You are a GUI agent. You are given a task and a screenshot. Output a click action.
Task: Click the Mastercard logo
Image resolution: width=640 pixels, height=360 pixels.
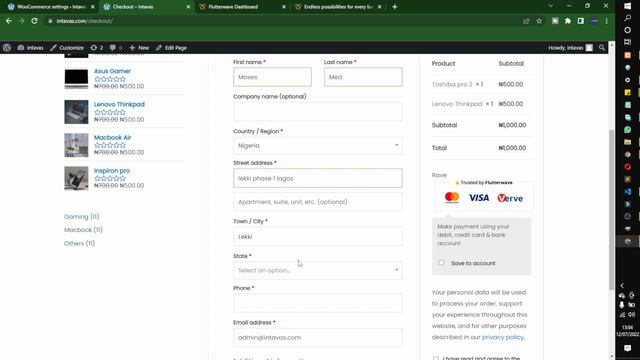(452, 198)
